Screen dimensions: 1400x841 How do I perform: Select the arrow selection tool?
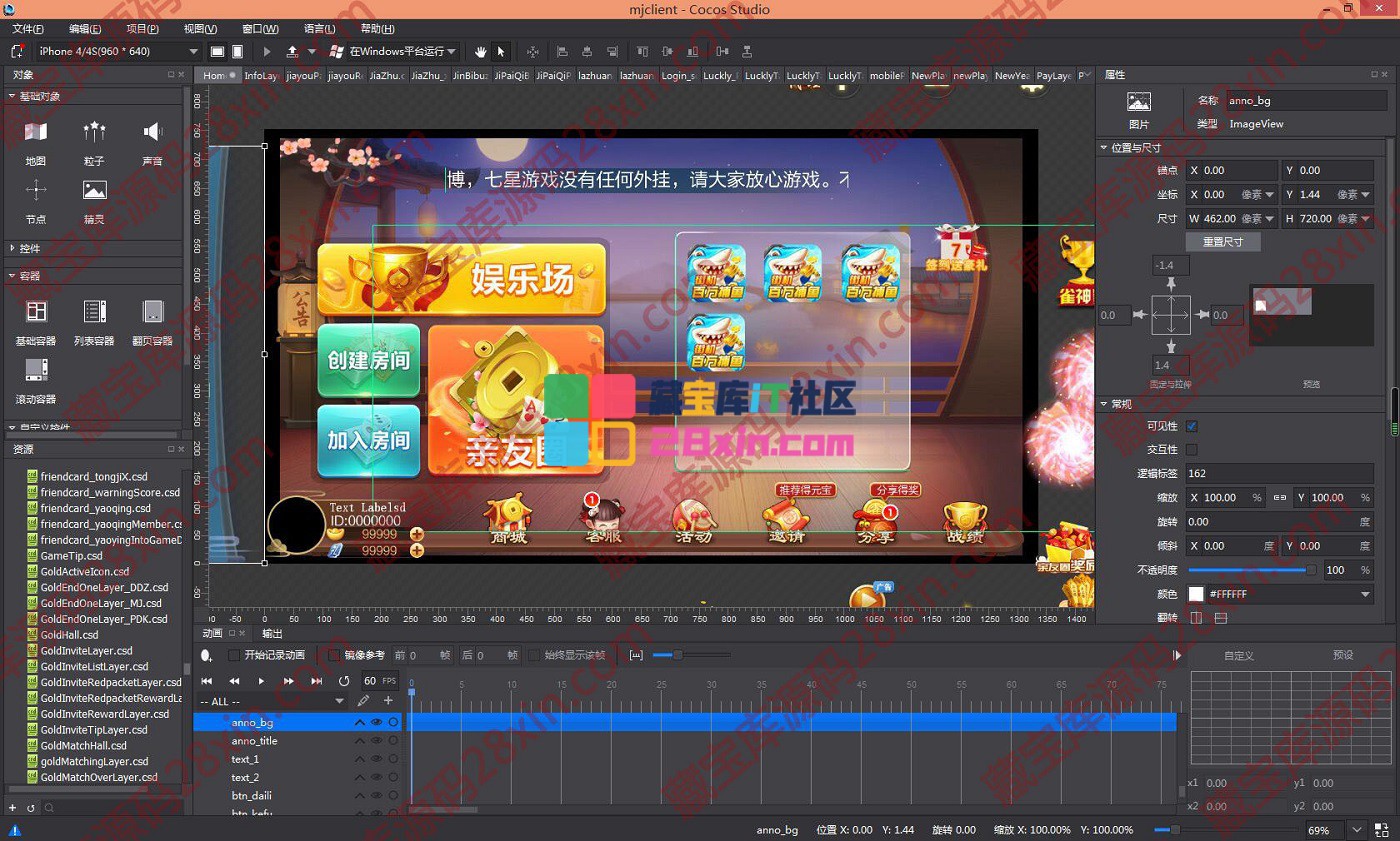501,51
